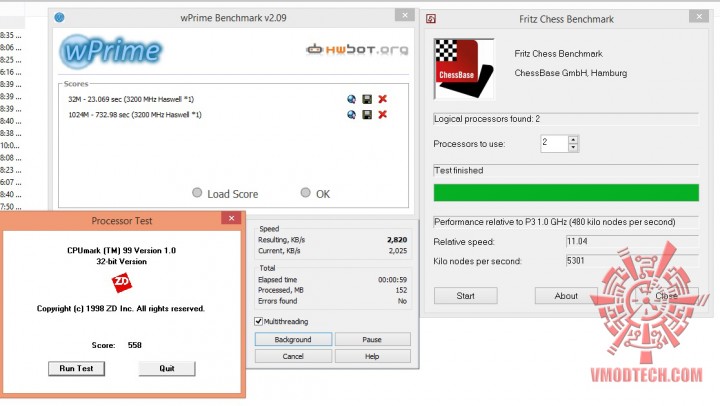Save the 1024M score with floppy icon
Image resolution: width=720 pixels, height=406 pixels.
[367, 114]
